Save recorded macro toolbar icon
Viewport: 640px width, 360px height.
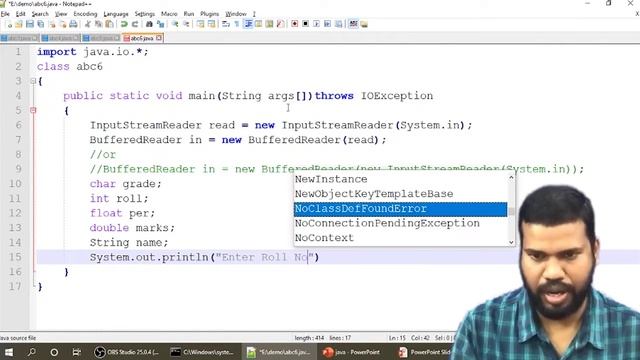tap(338, 24)
